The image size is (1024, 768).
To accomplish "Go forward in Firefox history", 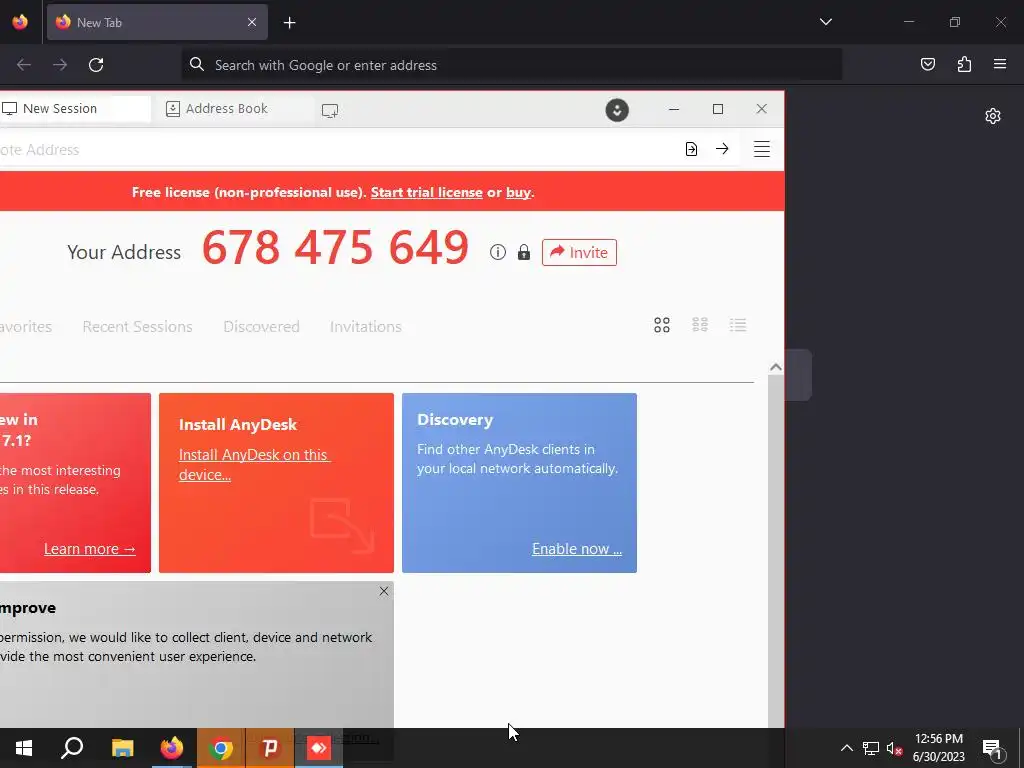I will click(x=60, y=65).
